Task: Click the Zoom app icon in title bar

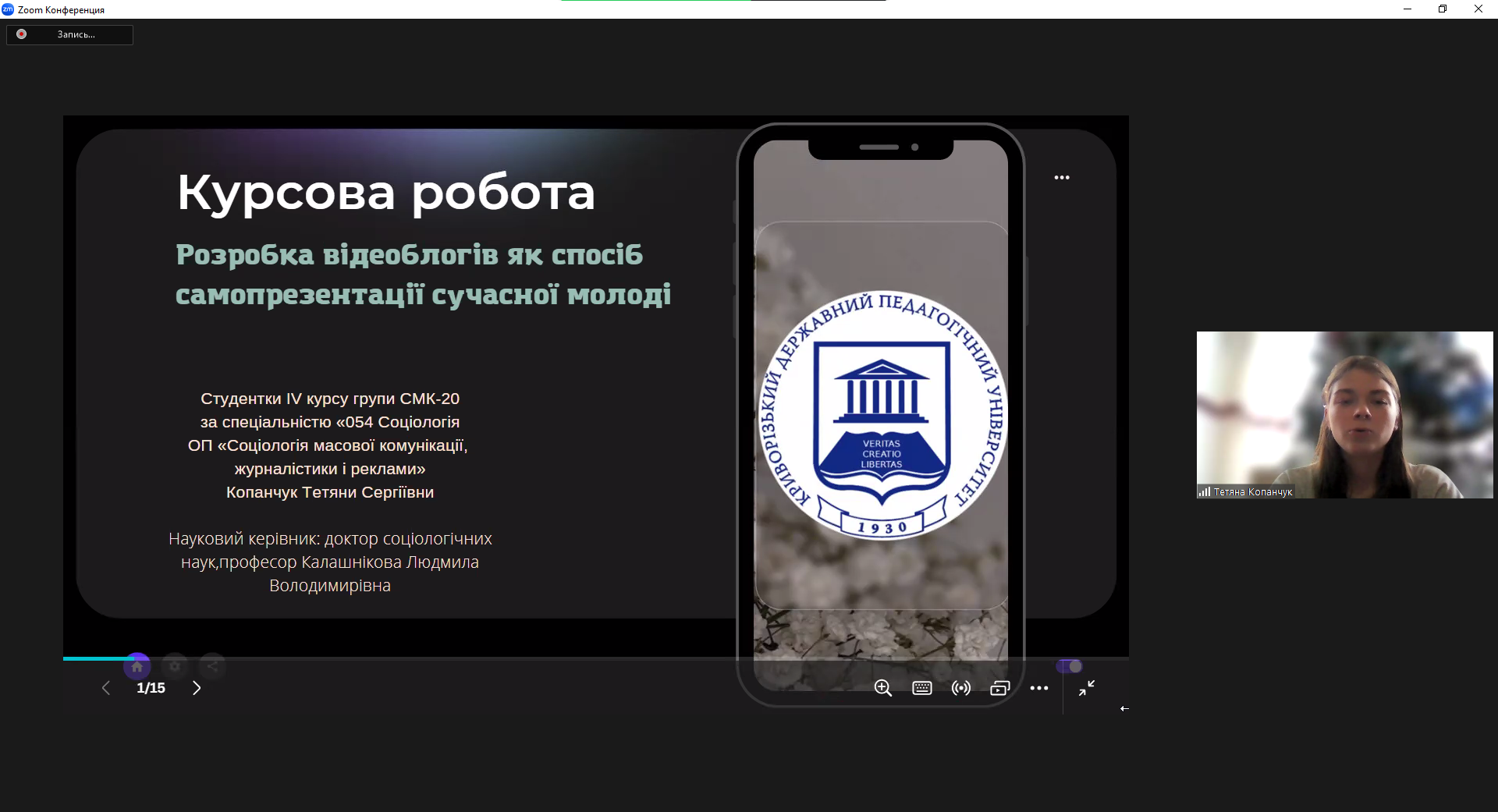Action: point(8,9)
